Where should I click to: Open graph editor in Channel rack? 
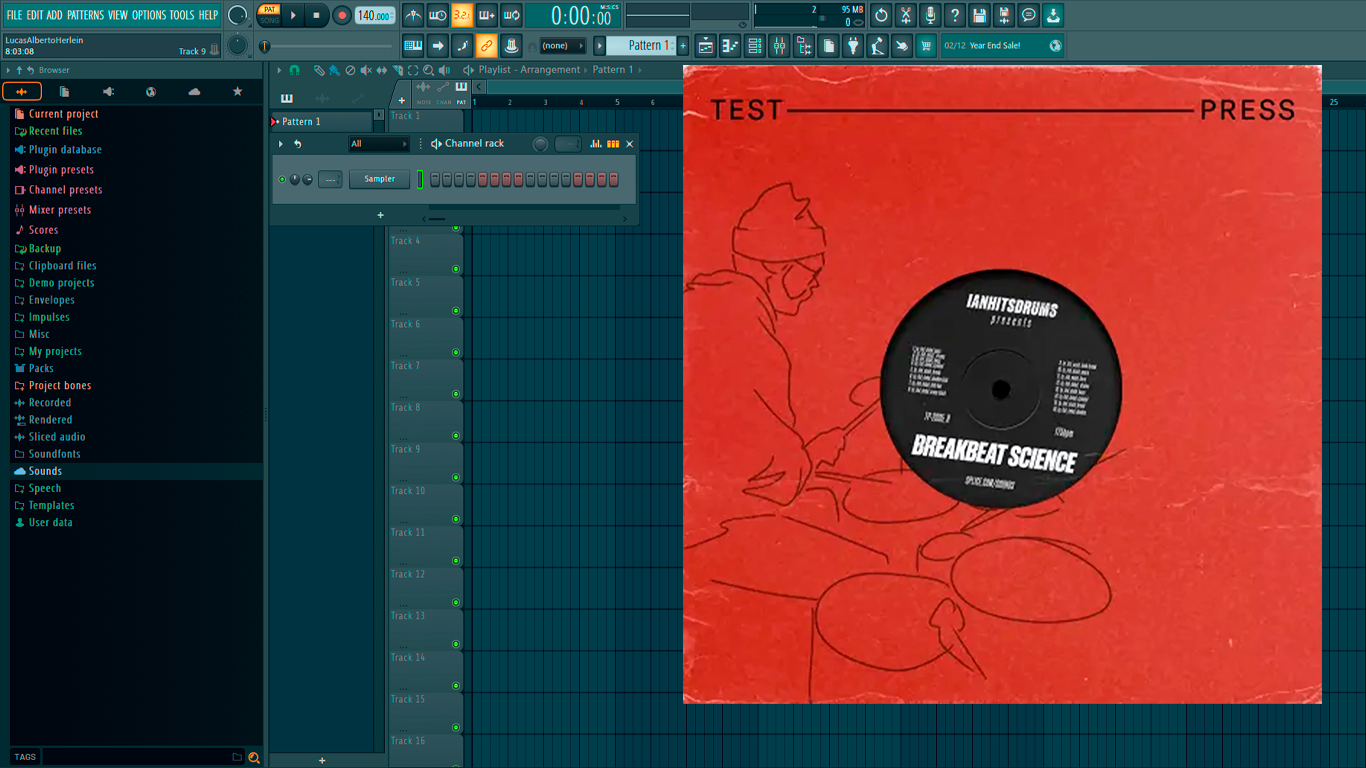click(596, 144)
